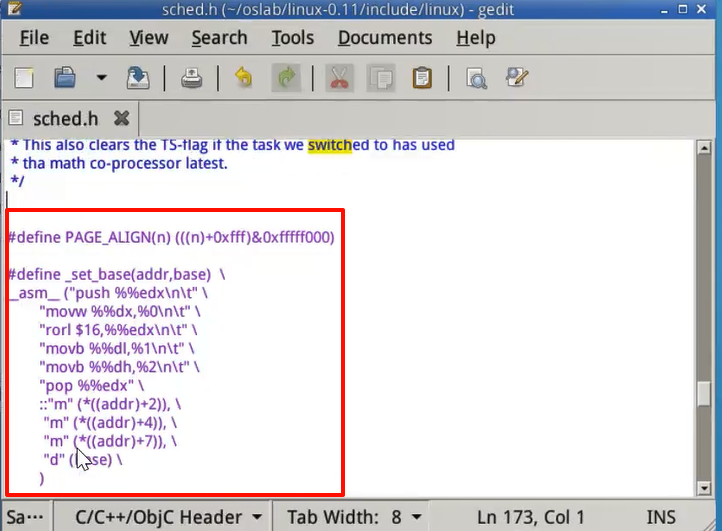
Task: Open the Search menu
Action: 219,38
